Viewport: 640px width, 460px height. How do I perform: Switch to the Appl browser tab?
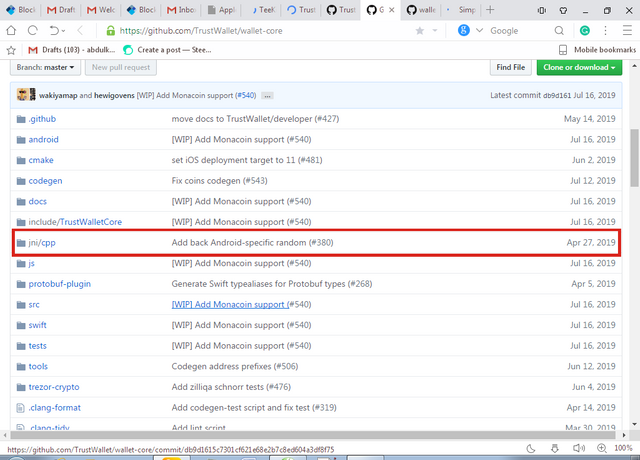(x=221, y=10)
